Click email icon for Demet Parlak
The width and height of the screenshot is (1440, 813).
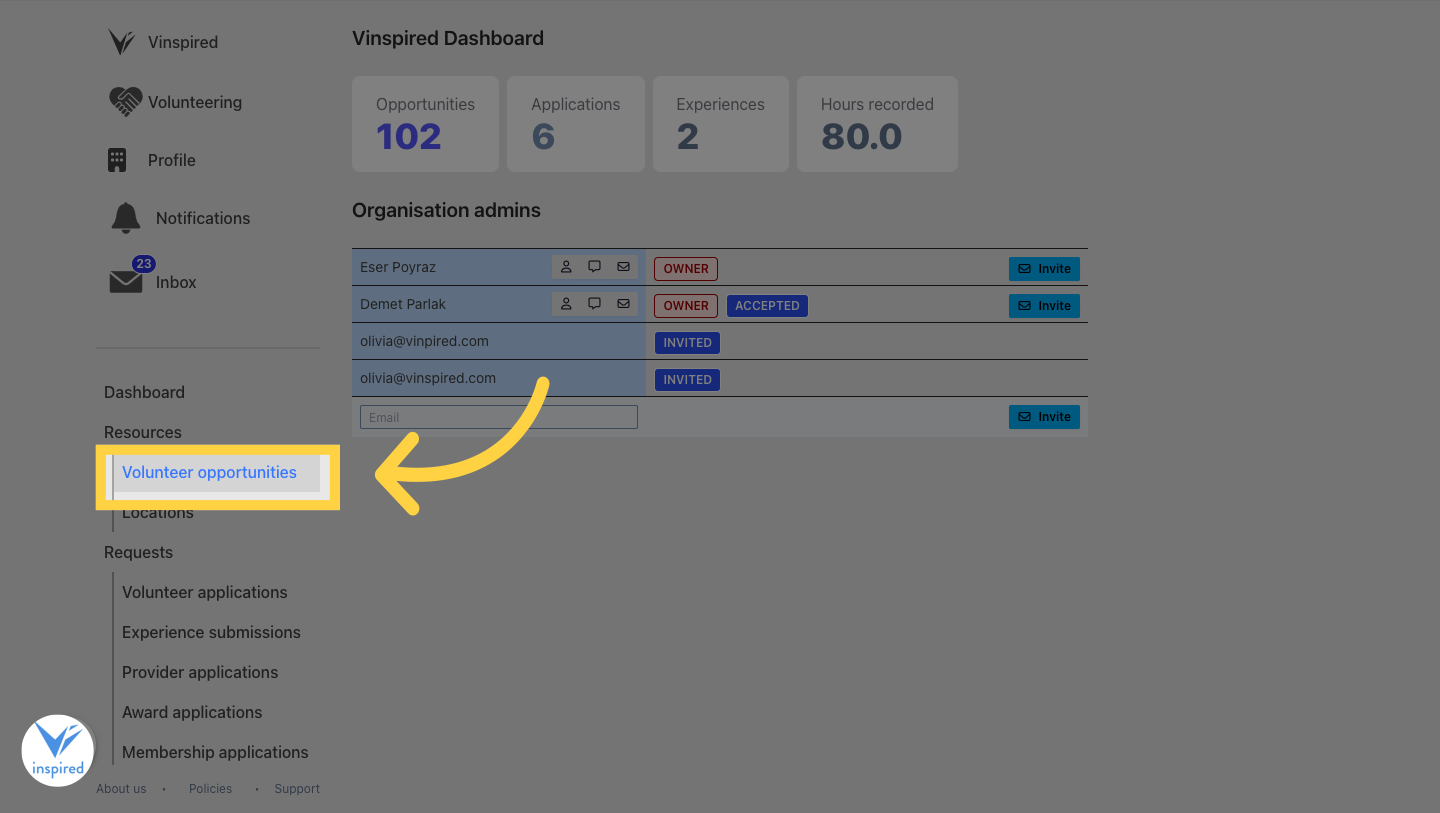pyautogui.click(x=623, y=304)
